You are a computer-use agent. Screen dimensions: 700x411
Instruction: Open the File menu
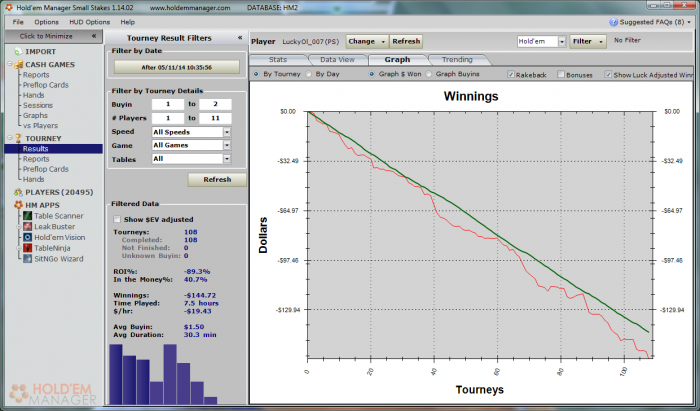tap(18, 22)
